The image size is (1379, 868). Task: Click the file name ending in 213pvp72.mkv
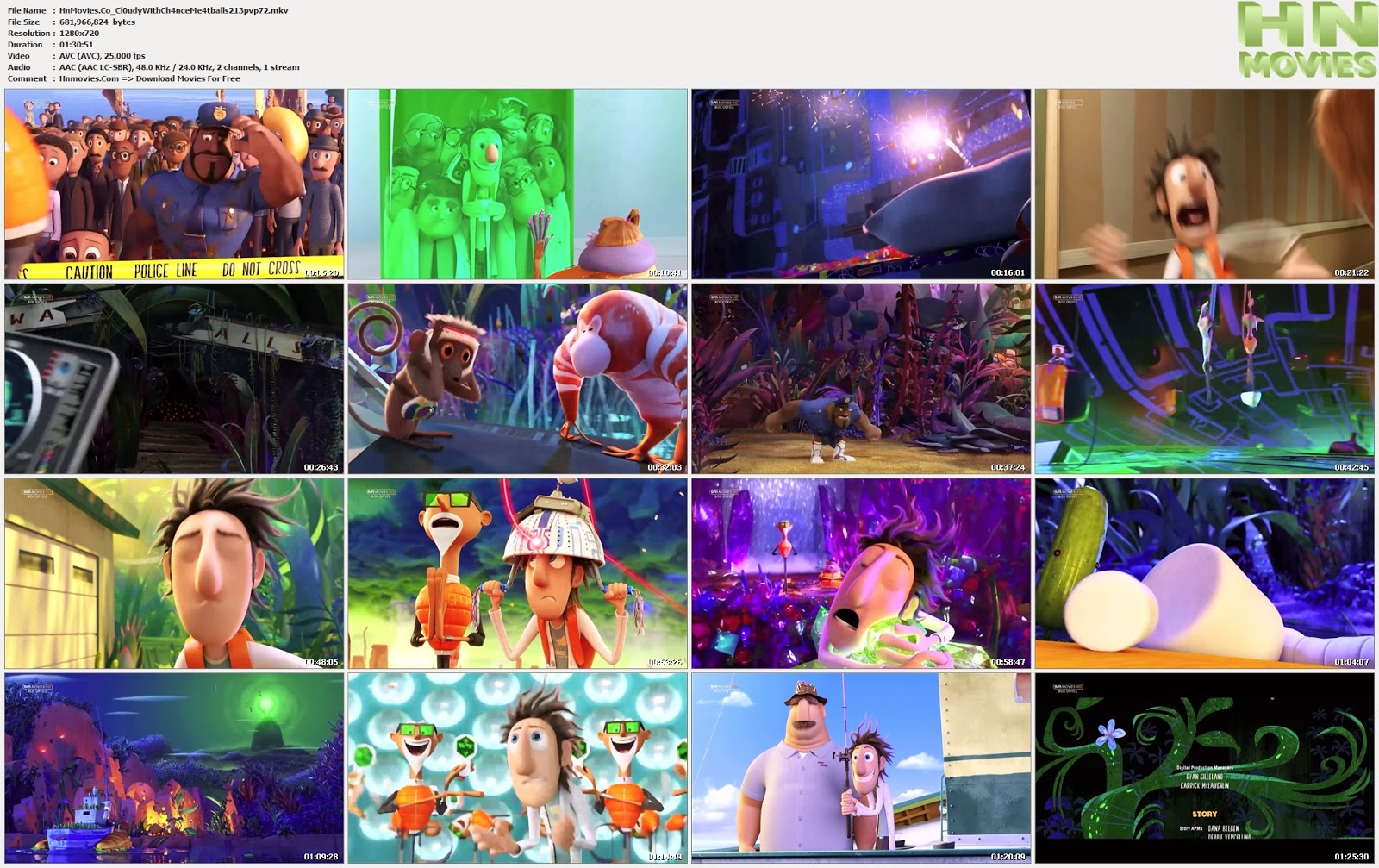pyautogui.click(x=174, y=10)
